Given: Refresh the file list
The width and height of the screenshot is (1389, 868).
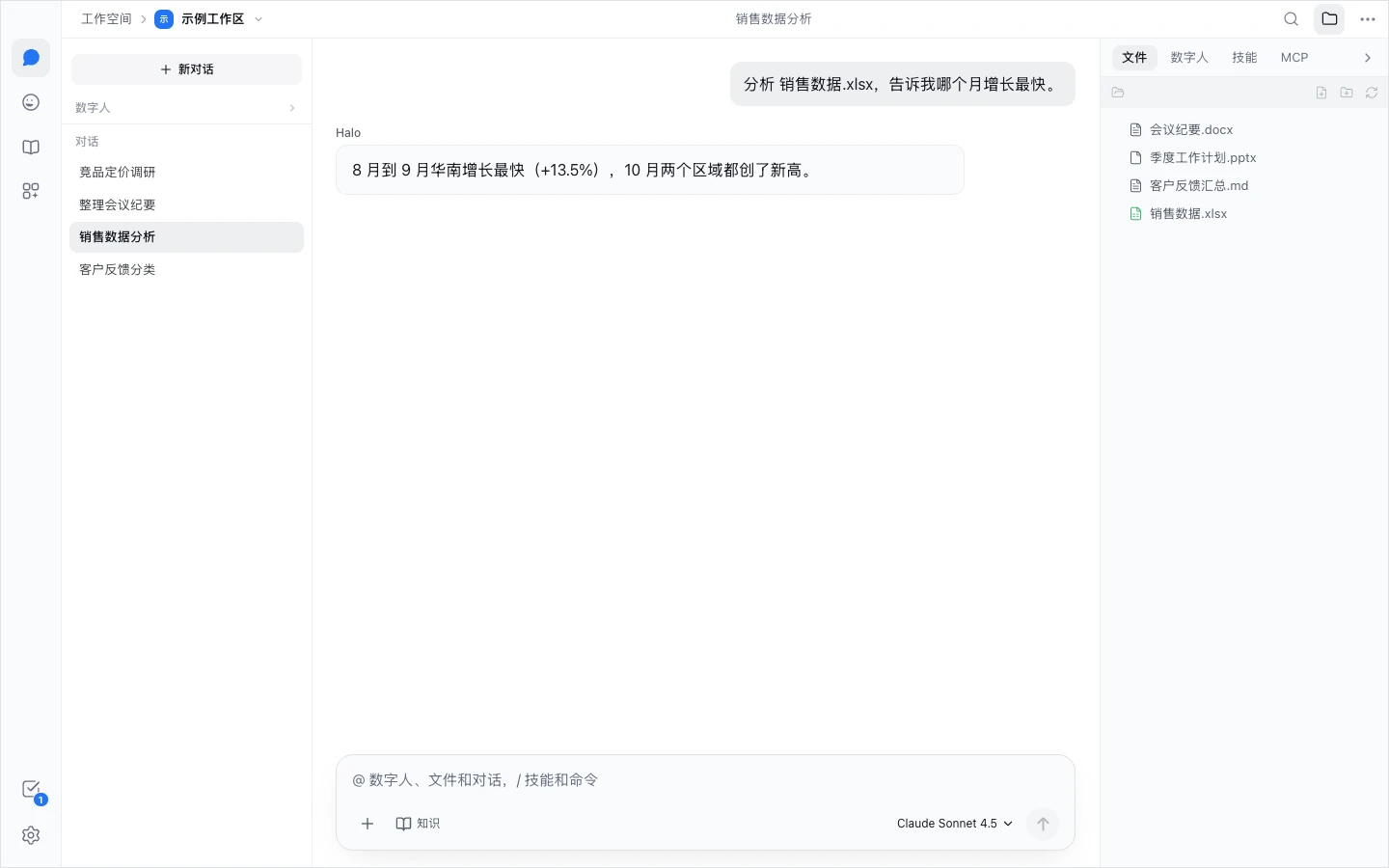Looking at the screenshot, I should (1372, 93).
